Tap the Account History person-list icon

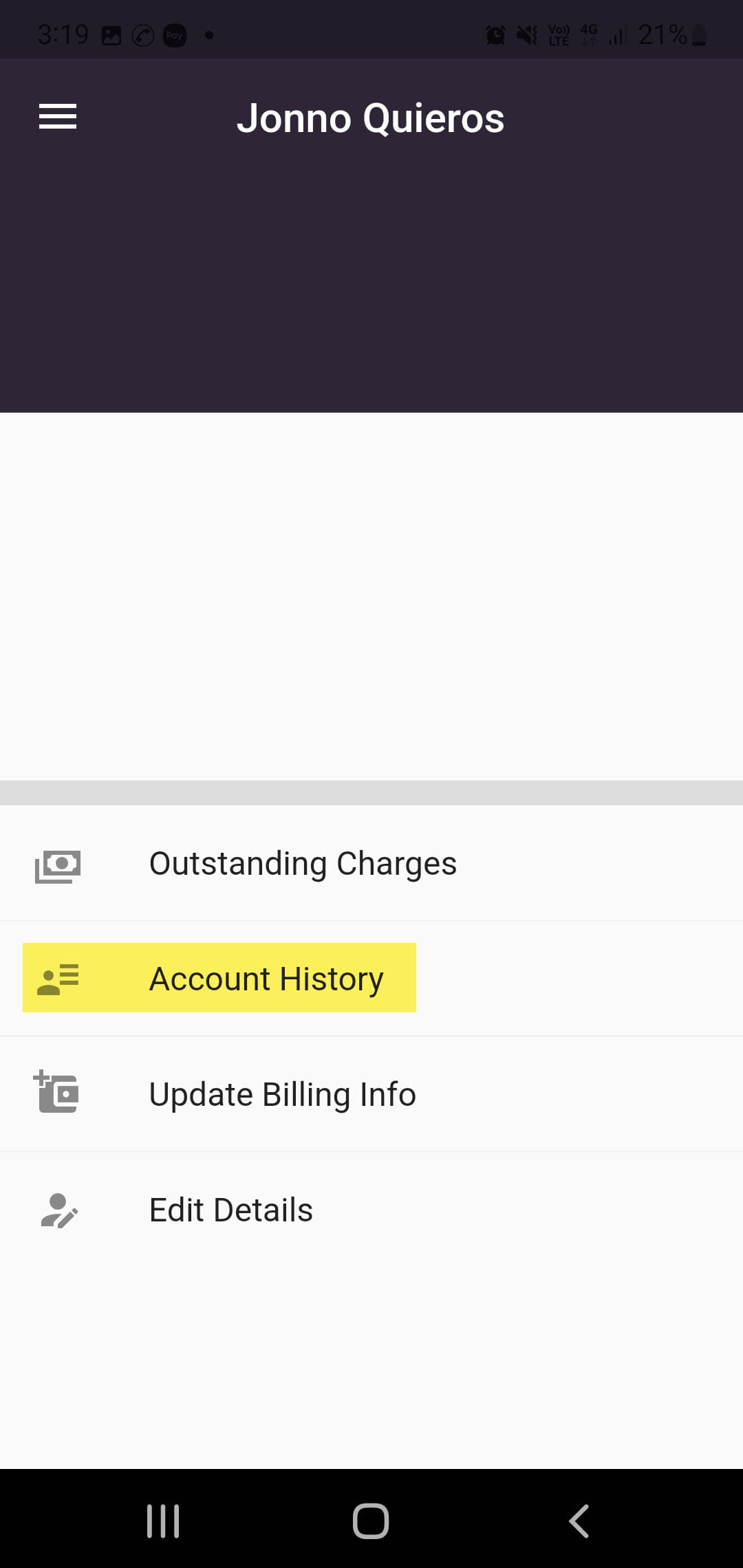[58, 979]
